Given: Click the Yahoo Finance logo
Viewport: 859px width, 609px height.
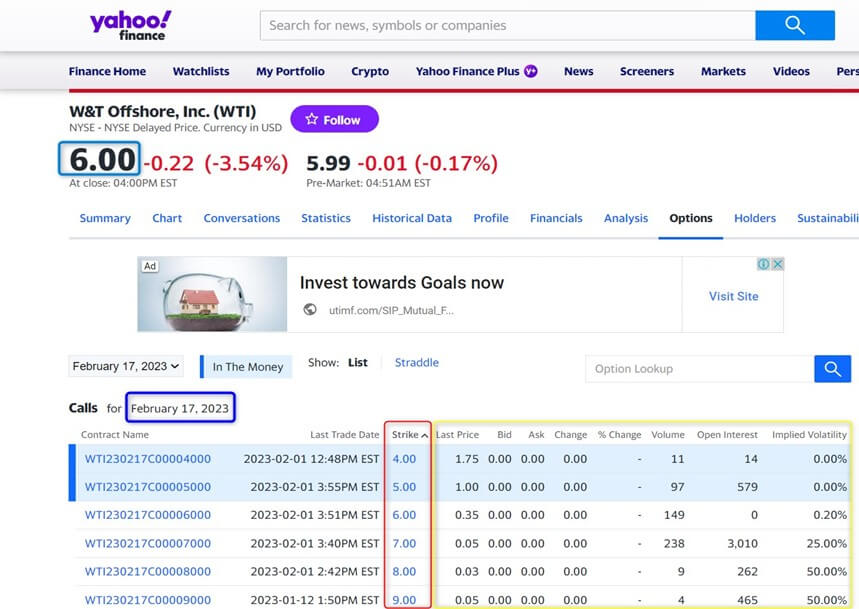Looking at the screenshot, I should pos(130,25).
